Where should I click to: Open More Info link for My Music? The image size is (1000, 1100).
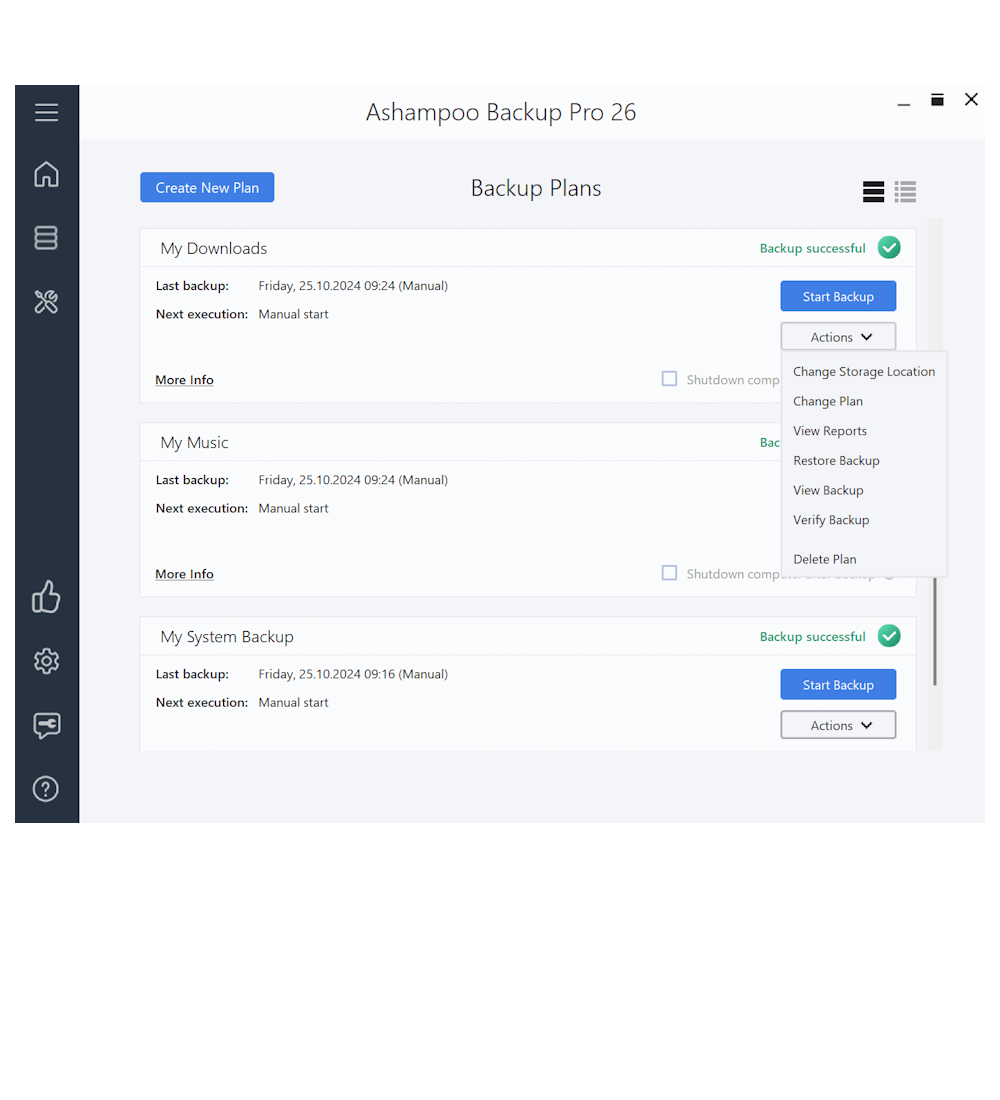pyautogui.click(x=184, y=574)
